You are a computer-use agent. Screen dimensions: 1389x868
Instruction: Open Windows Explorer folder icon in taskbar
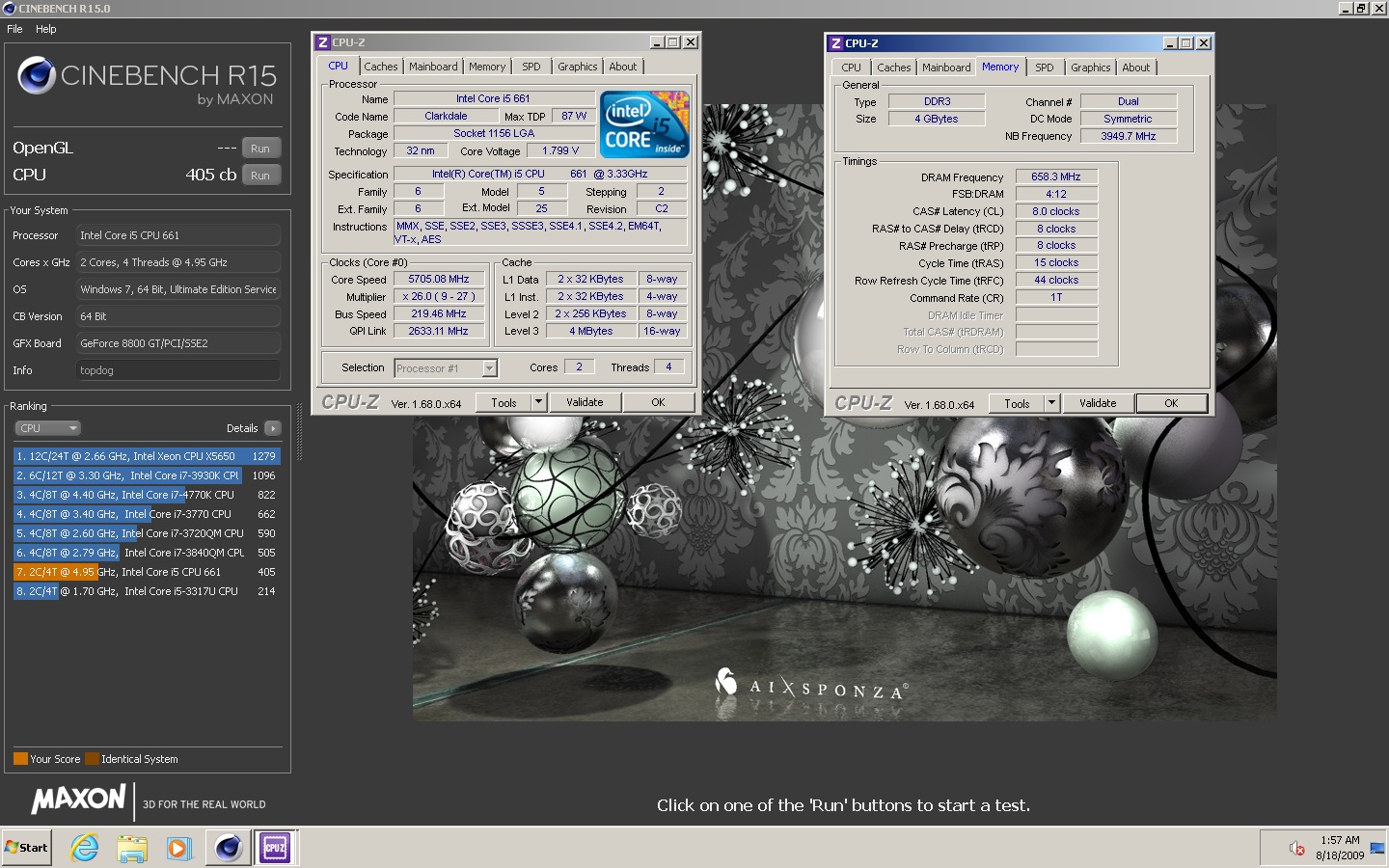(132, 848)
